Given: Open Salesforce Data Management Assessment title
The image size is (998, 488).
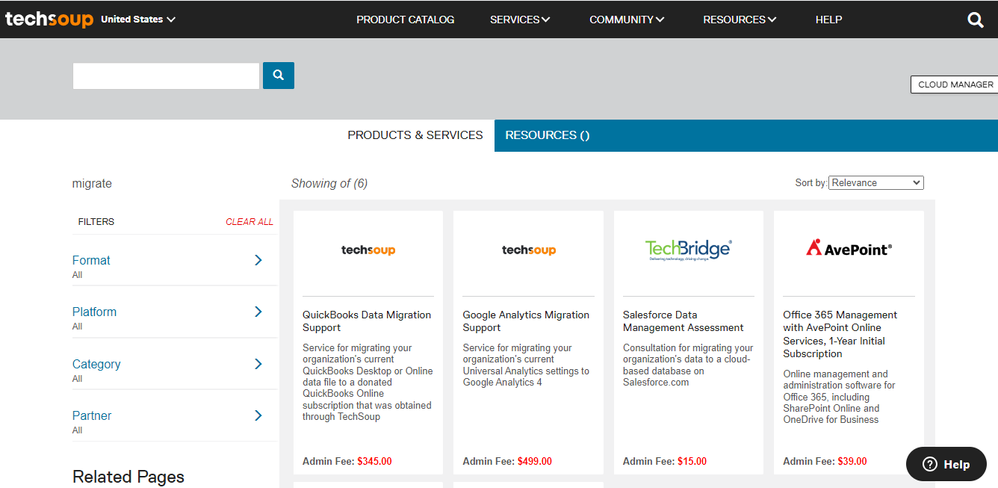Looking at the screenshot, I should pos(683,321).
